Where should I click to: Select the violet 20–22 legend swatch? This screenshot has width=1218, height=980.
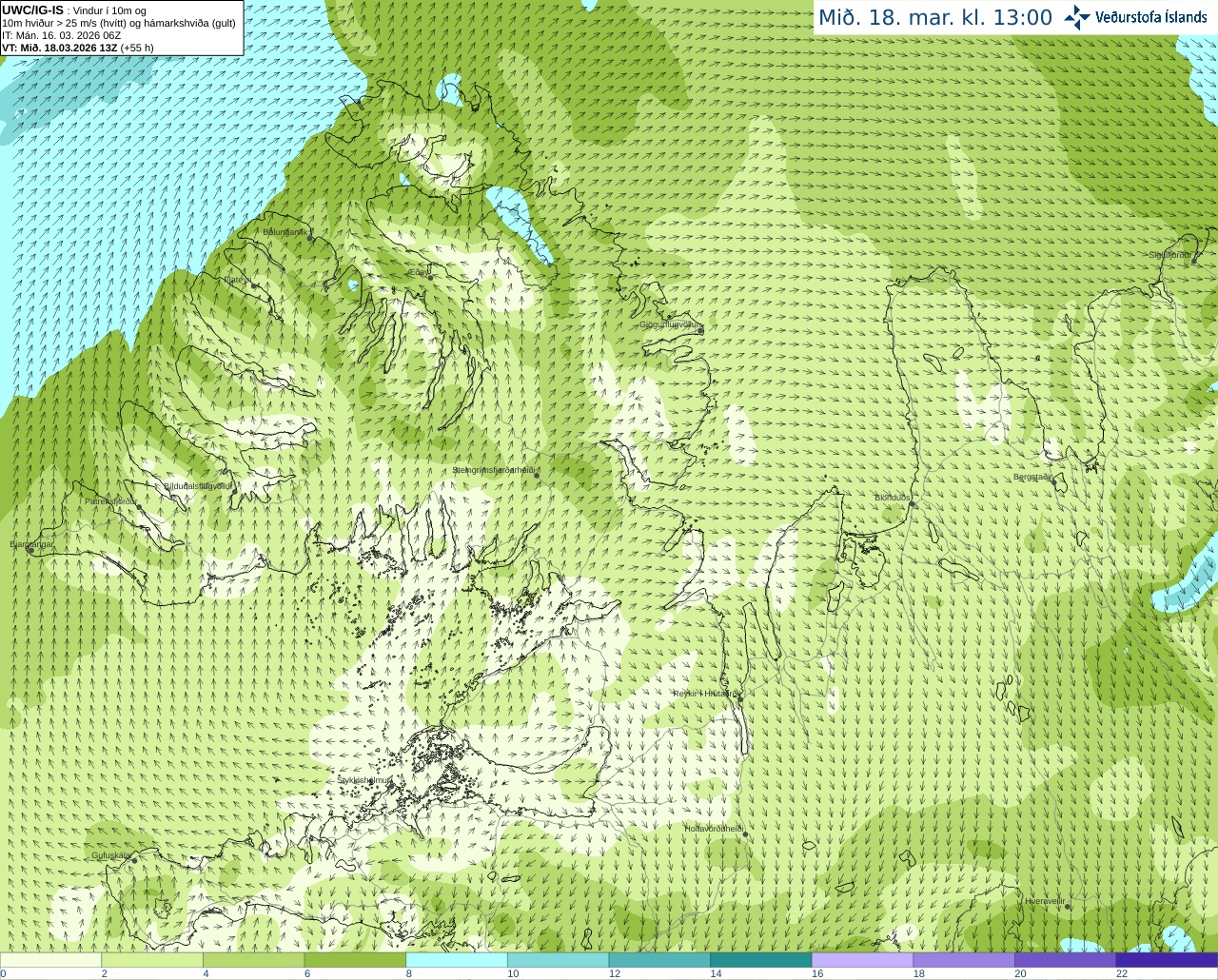coord(1065,960)
